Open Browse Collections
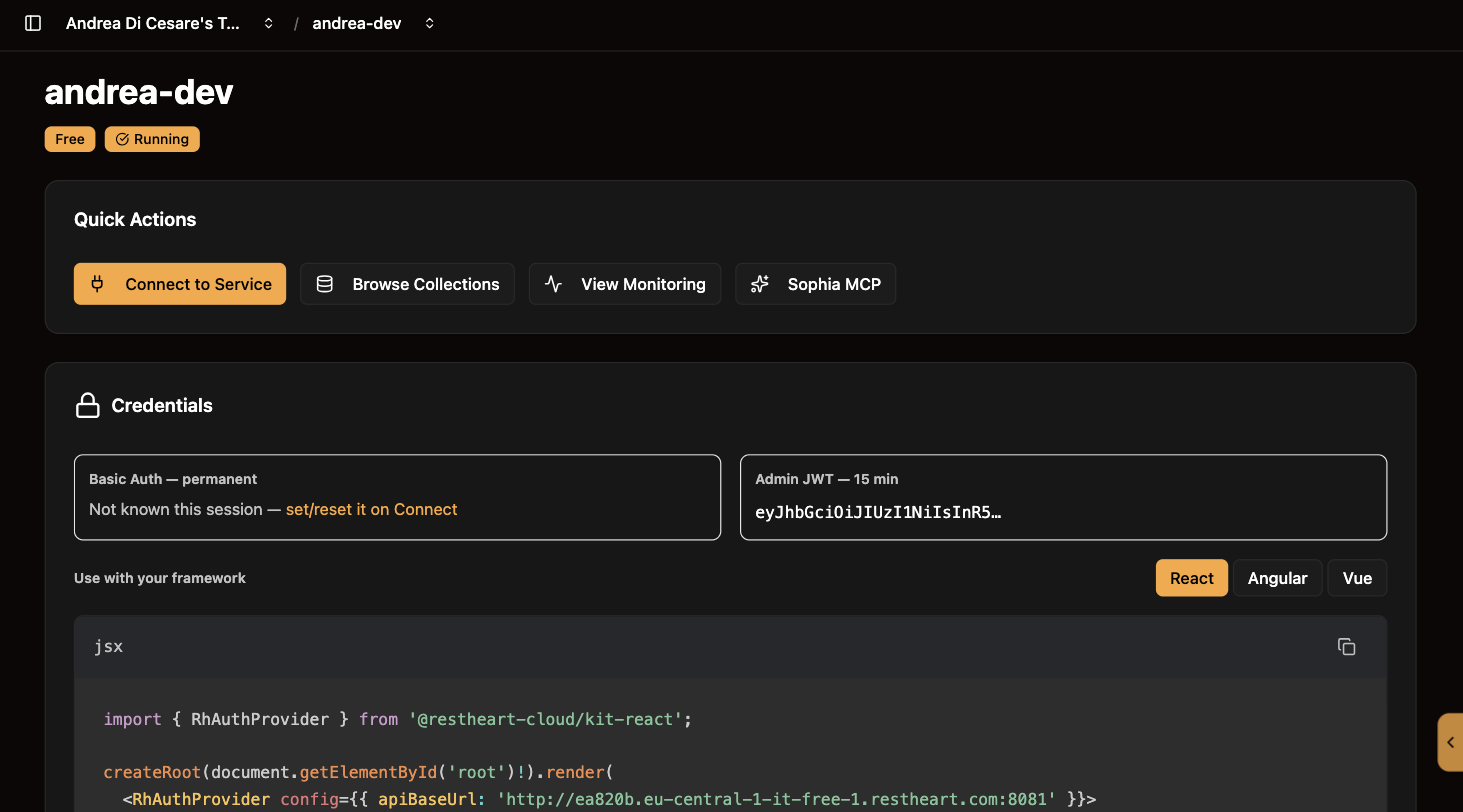1463x812 pixels. [407, 284]
